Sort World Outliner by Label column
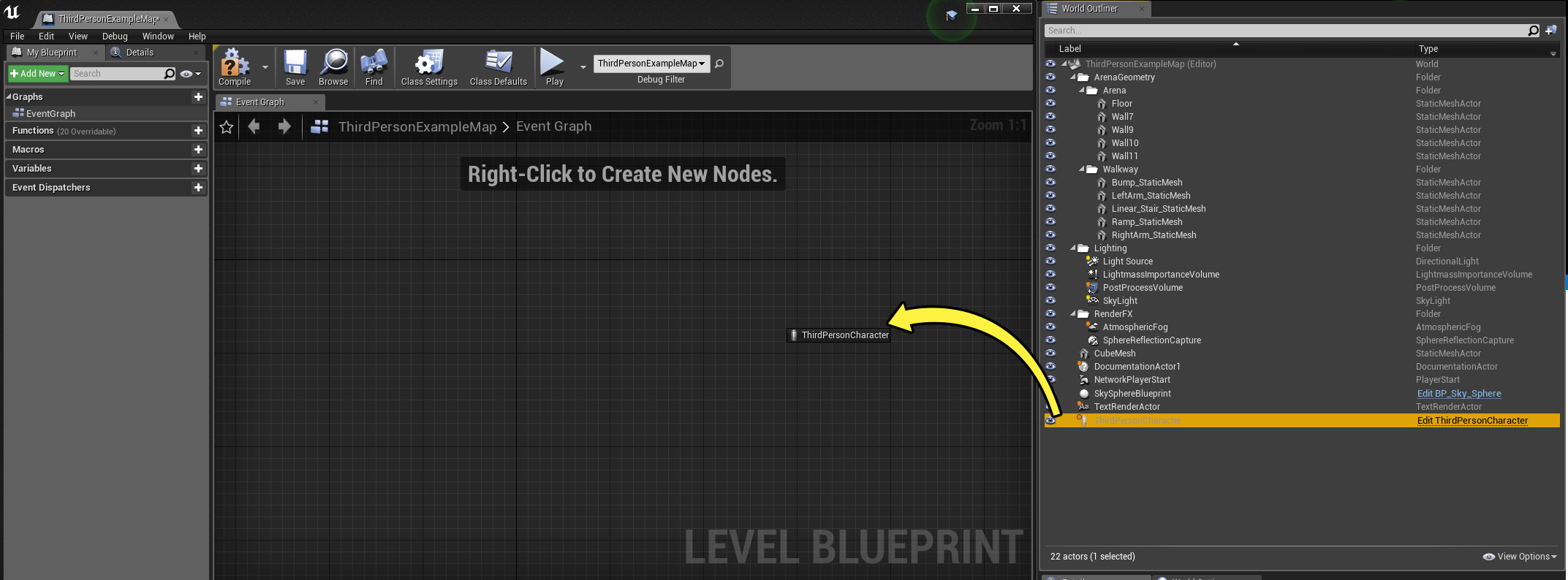Screen dimensions: 1568x580 click(x=1070, y=49)
